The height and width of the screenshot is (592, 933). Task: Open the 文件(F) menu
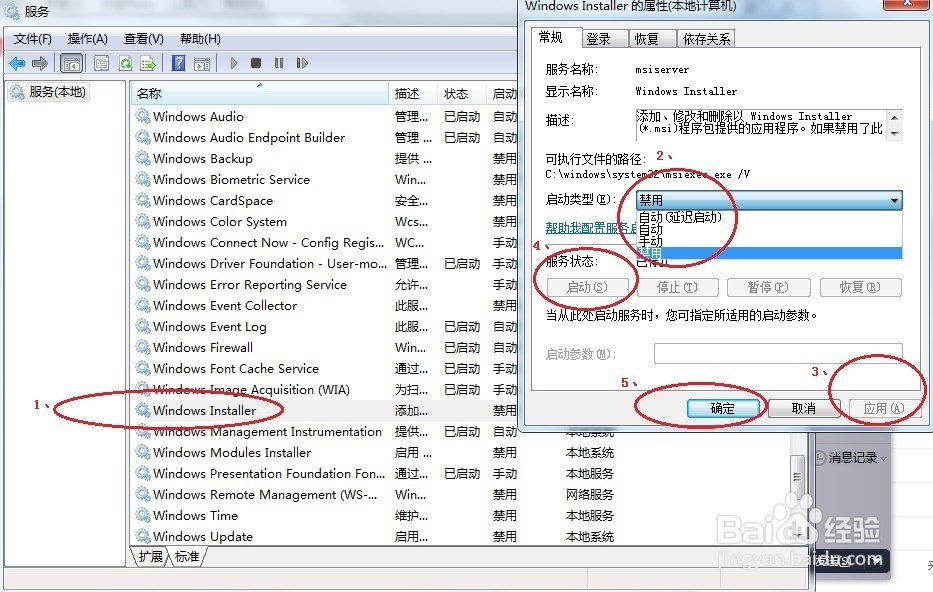tap(33, 39)
